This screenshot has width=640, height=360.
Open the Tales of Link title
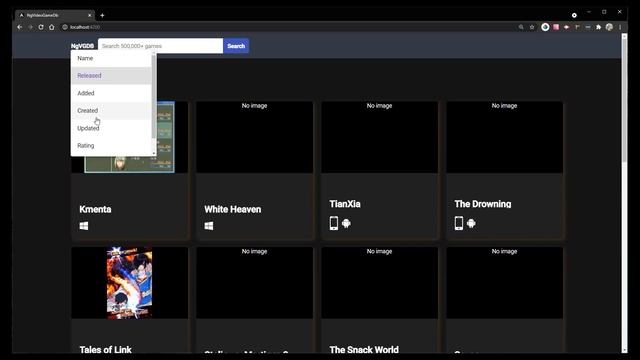tap(105, 349)
